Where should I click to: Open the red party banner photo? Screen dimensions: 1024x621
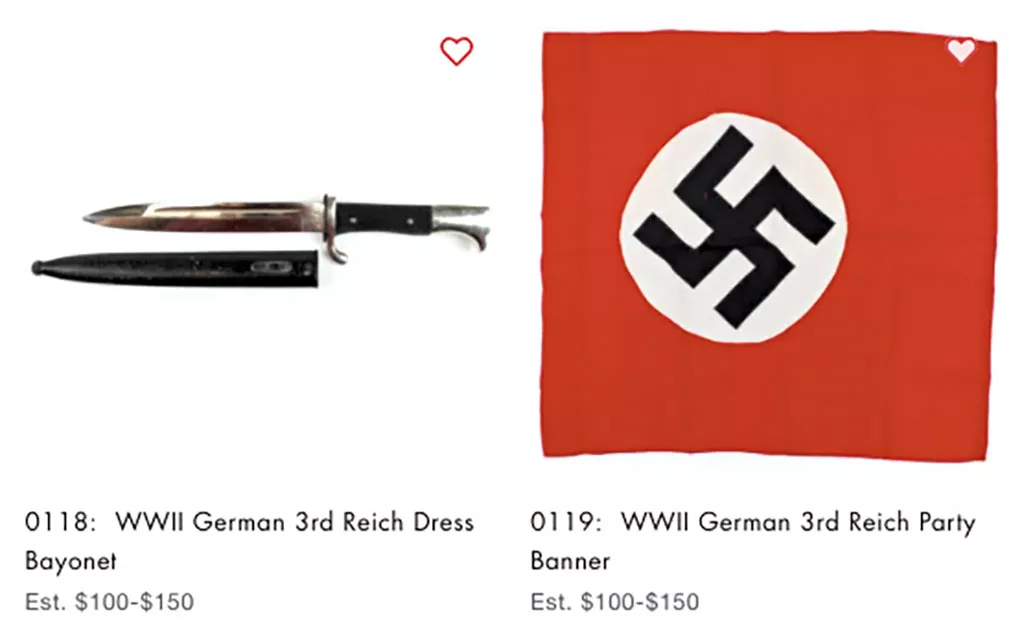point(769,246)
